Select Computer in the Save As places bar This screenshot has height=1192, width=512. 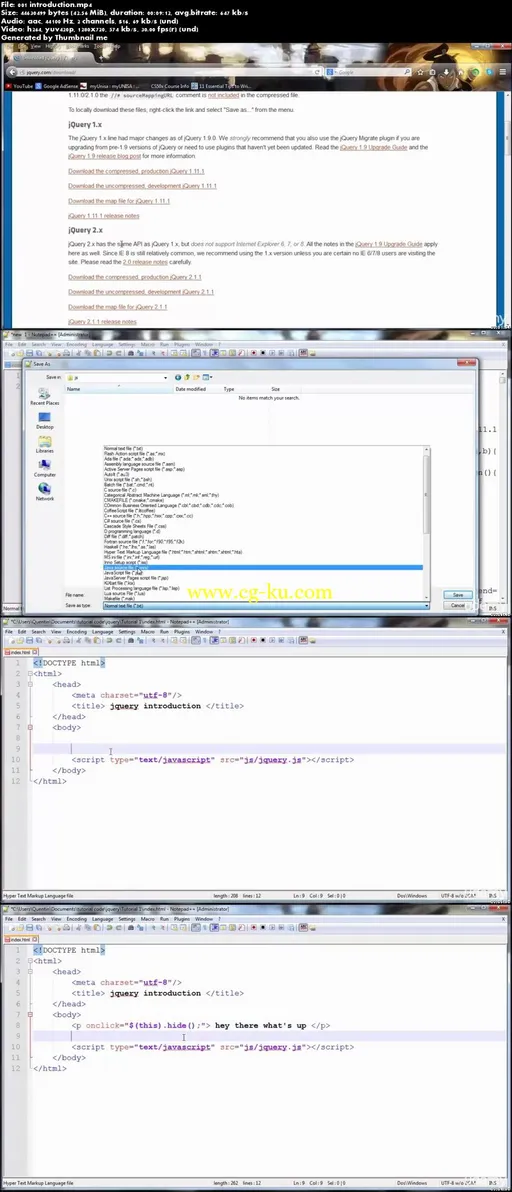point(44,468)
